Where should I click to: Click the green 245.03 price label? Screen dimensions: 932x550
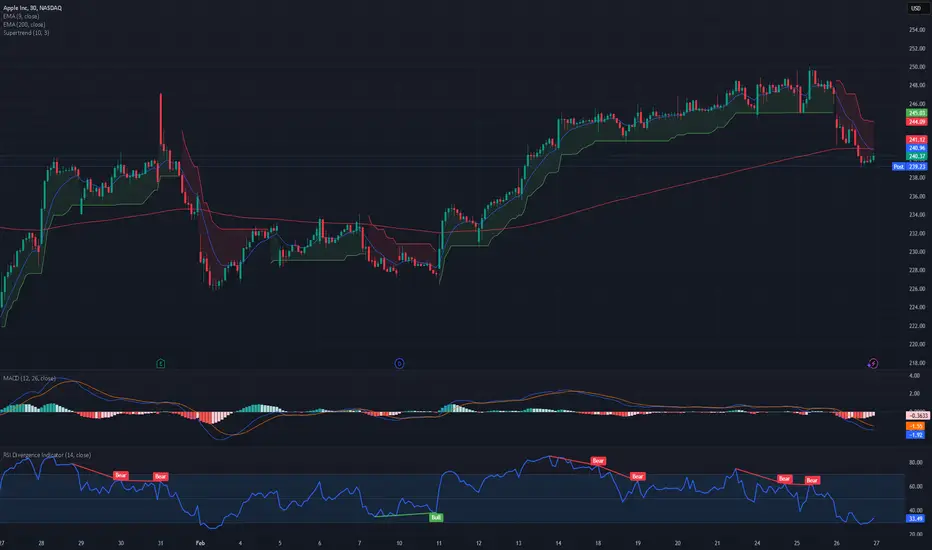click(917, 113)
